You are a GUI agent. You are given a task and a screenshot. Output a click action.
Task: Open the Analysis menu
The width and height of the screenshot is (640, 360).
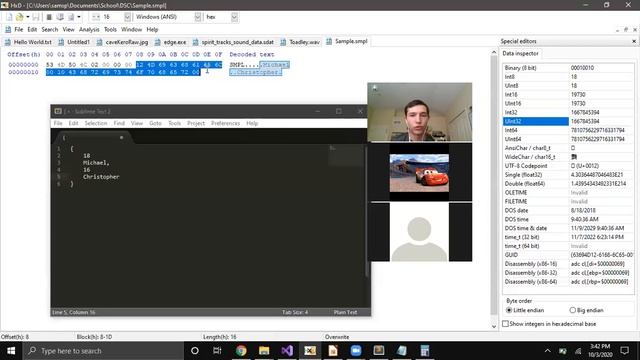(x=89, y=29)
